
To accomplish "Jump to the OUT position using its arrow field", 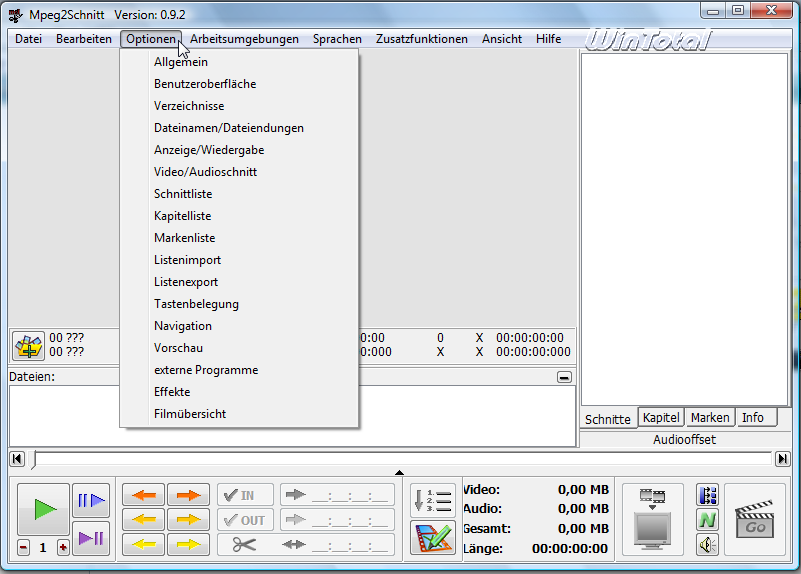I will tap(338, 520).
